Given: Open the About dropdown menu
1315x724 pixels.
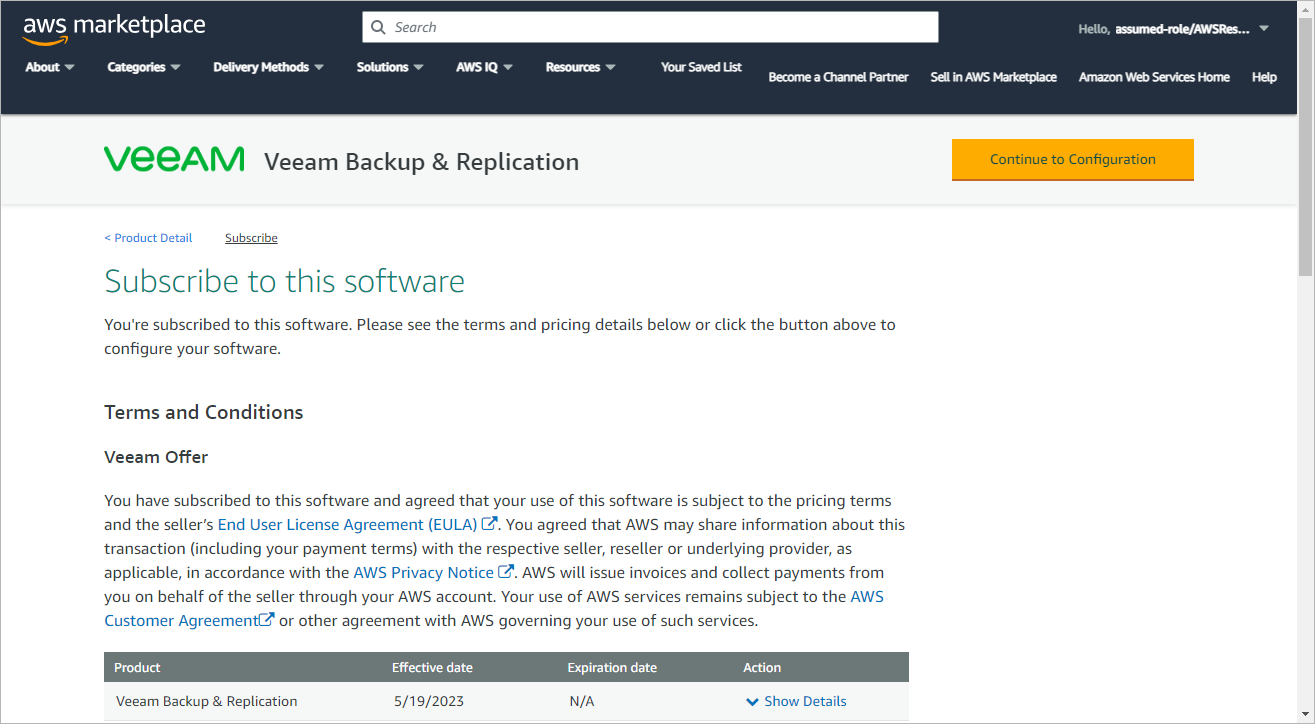Looking at the screenshot, I should click(50, 67).
